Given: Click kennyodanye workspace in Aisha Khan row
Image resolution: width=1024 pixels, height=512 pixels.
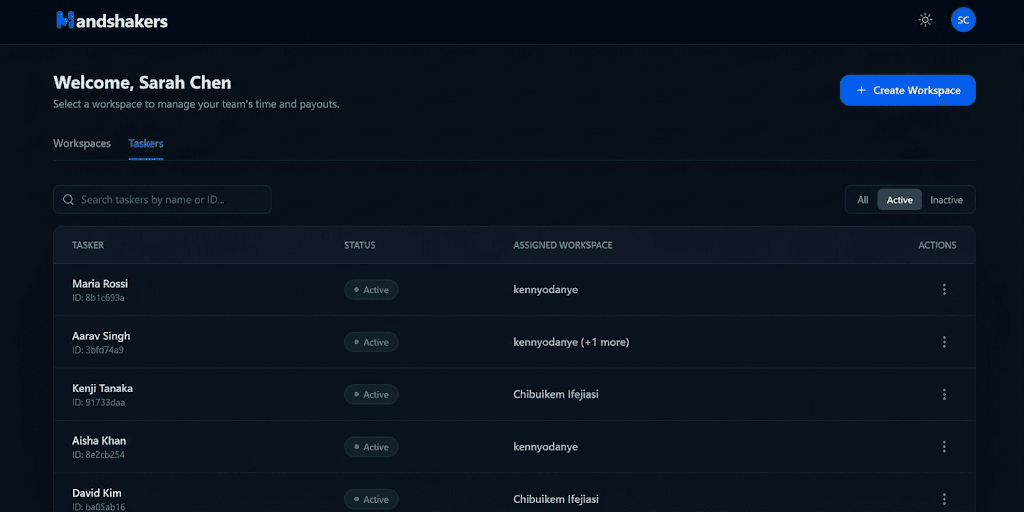Looking at the screenshot, I should click(545, 447).
